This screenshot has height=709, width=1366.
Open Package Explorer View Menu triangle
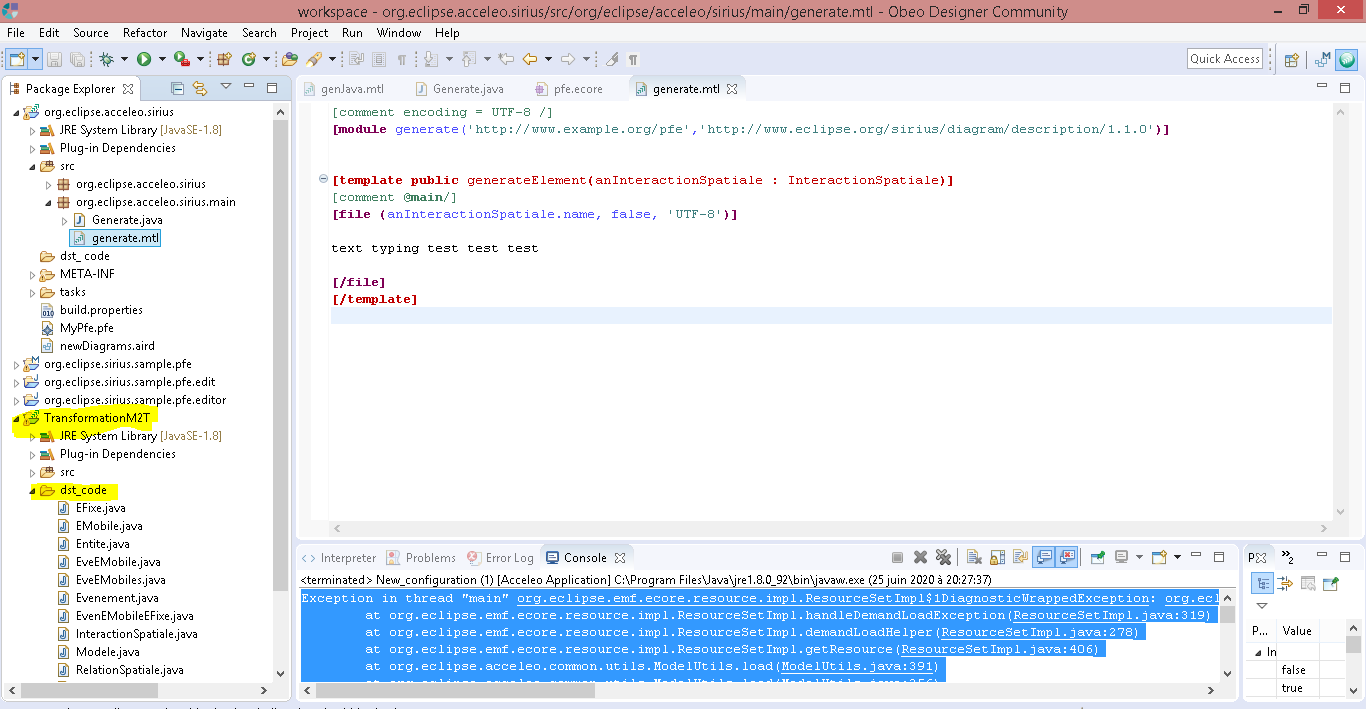[x=226, y=86]
